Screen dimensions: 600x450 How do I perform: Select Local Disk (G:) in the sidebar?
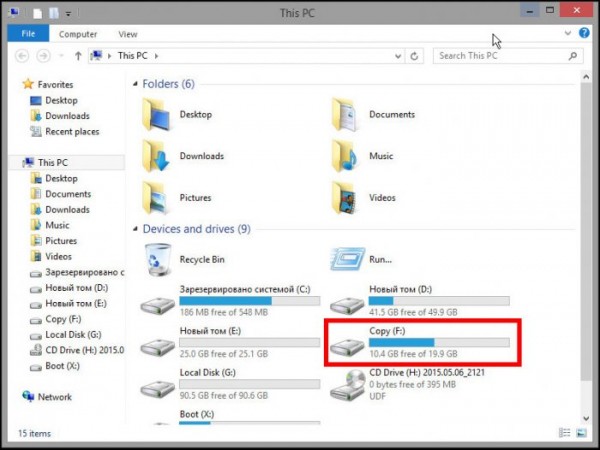(x=73, y=335)
